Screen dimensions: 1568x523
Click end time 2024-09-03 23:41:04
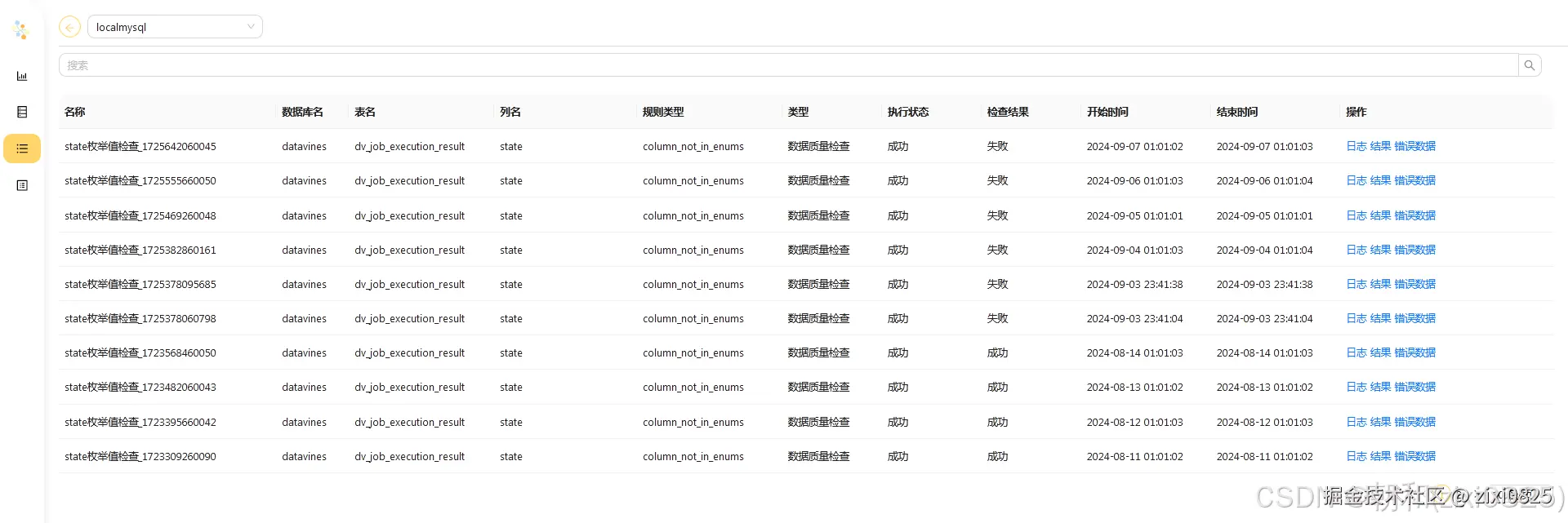click(x=1265, y=318)
